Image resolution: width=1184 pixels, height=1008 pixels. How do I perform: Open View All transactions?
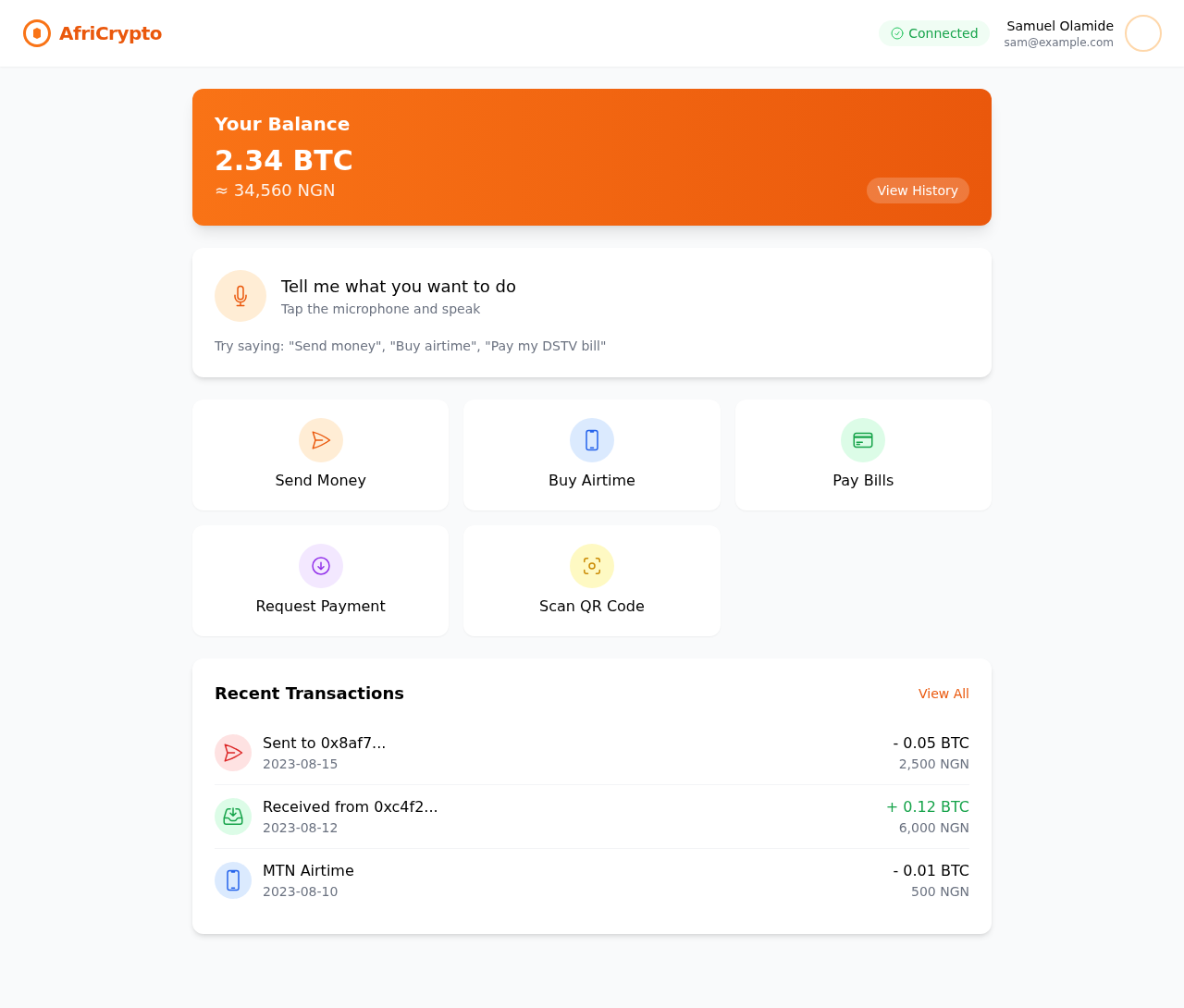[x=943, y=693]
